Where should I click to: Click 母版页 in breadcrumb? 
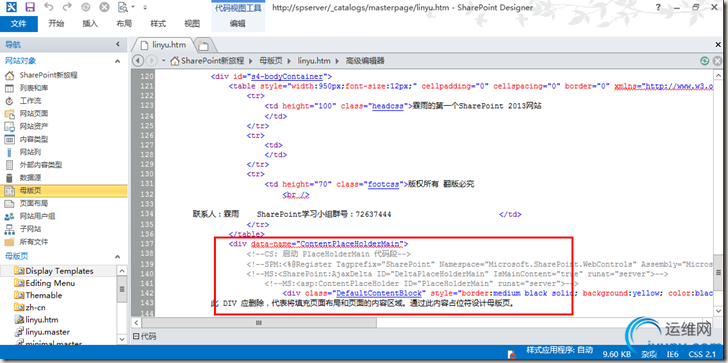click(271, 61)
